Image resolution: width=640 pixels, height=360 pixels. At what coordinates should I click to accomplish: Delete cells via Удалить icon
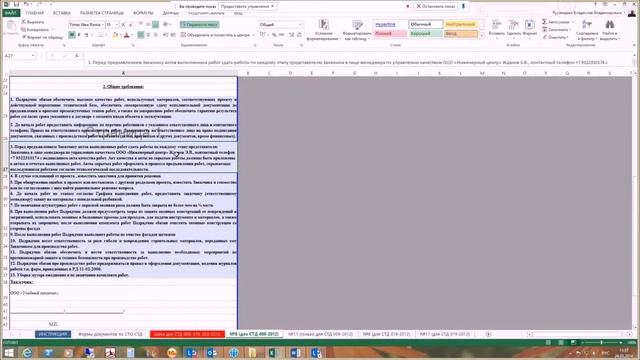point(513,29)
